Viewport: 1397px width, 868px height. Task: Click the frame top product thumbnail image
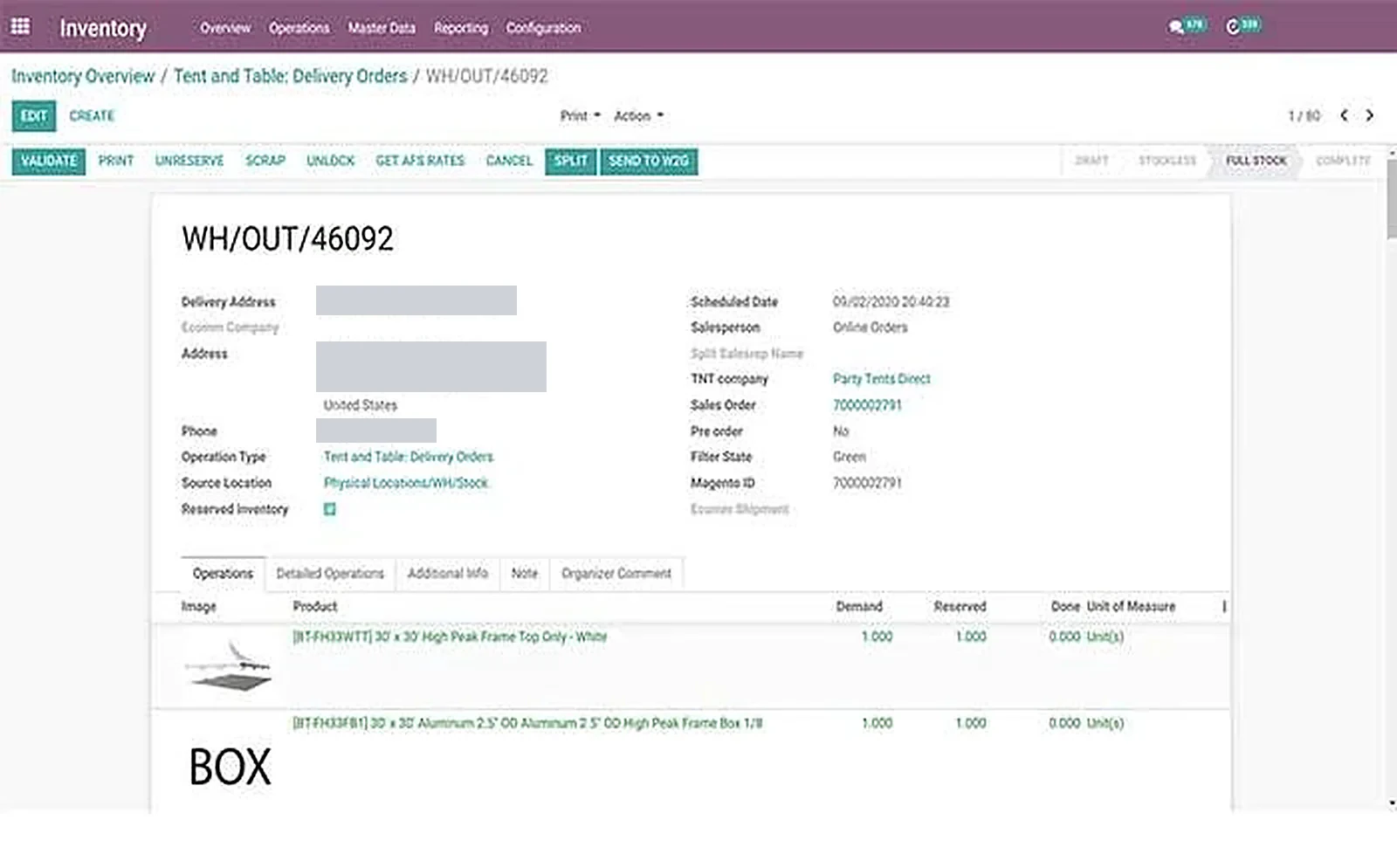point(229,665)
